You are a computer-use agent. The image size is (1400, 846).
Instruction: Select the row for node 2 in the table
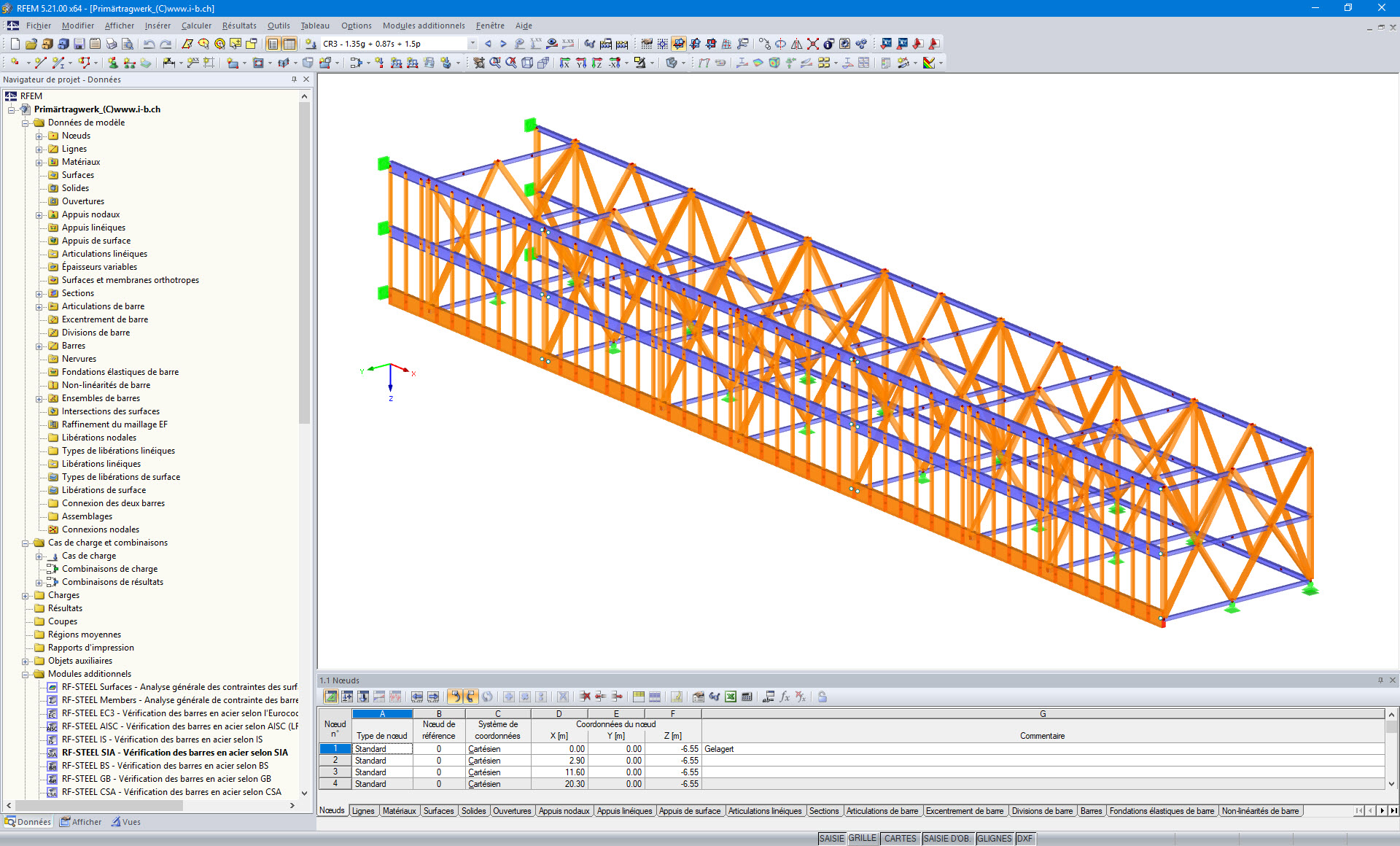click(x=334, y=760)
